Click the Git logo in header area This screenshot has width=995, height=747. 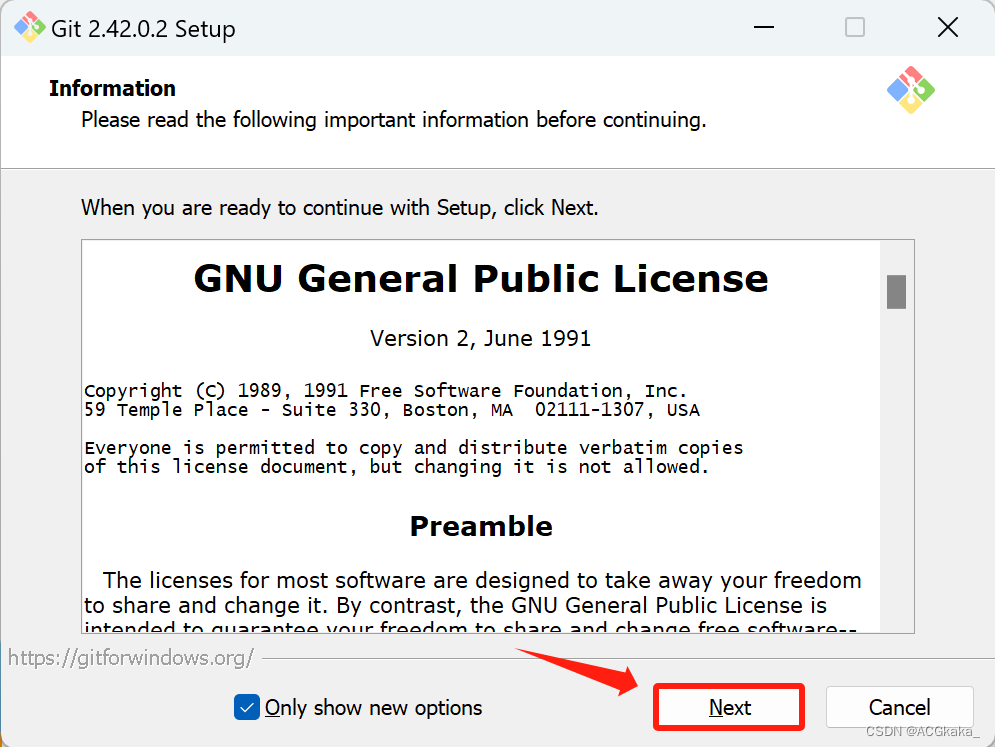911,90
